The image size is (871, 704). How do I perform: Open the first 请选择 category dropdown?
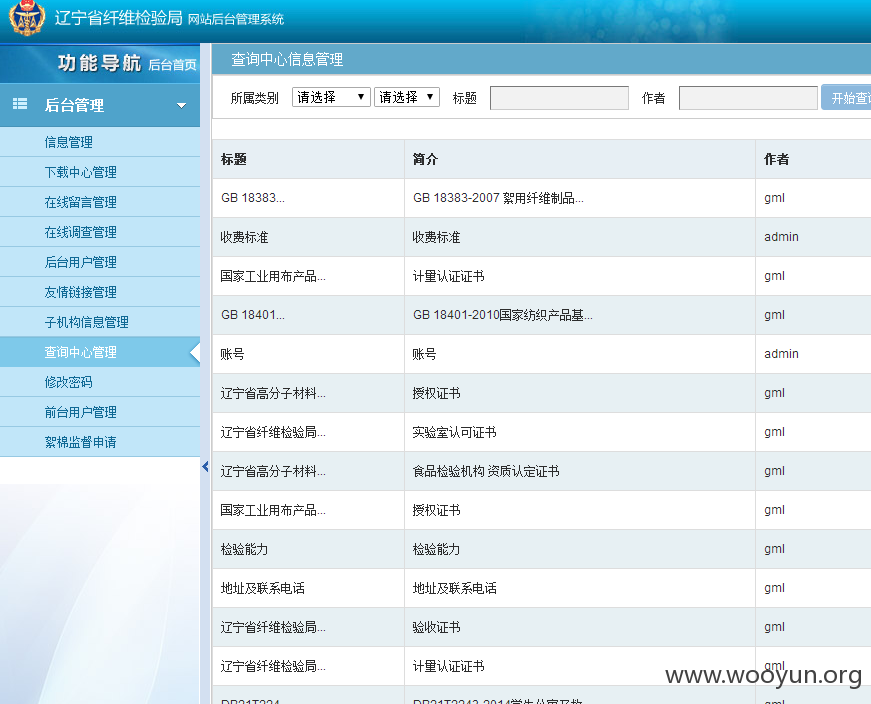click(331, 97)
